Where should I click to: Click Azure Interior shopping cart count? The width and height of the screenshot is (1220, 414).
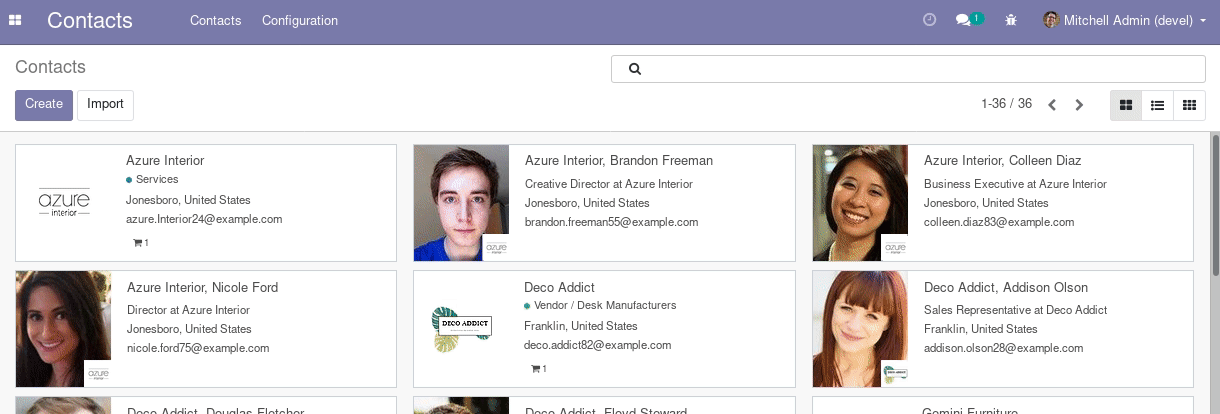click(x=140, y=243)
